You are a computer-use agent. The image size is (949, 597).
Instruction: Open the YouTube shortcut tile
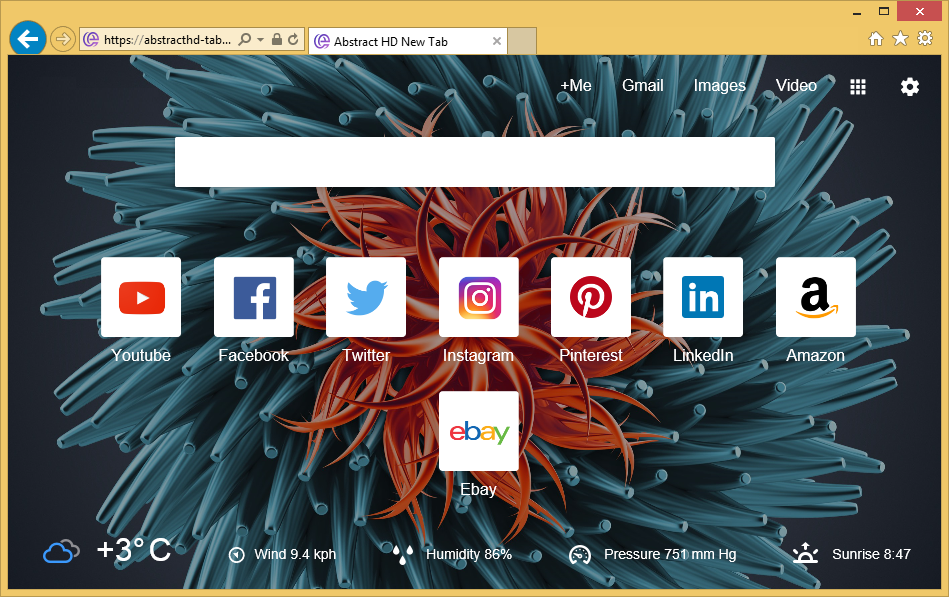(x=141, y=297)
